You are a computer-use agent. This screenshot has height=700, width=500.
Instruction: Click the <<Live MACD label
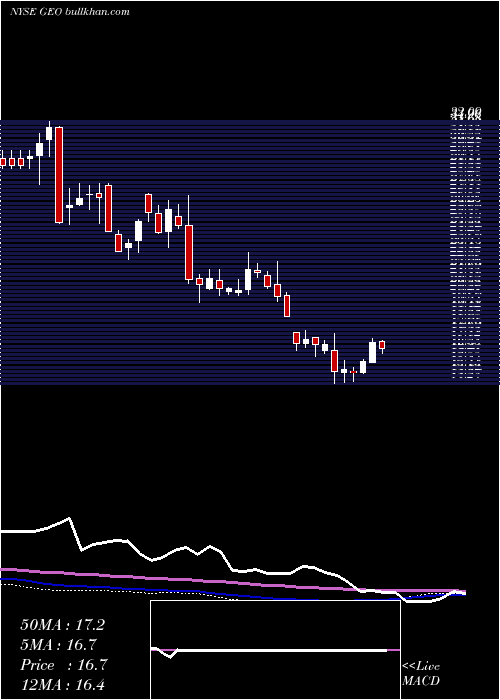coord(421,674)
